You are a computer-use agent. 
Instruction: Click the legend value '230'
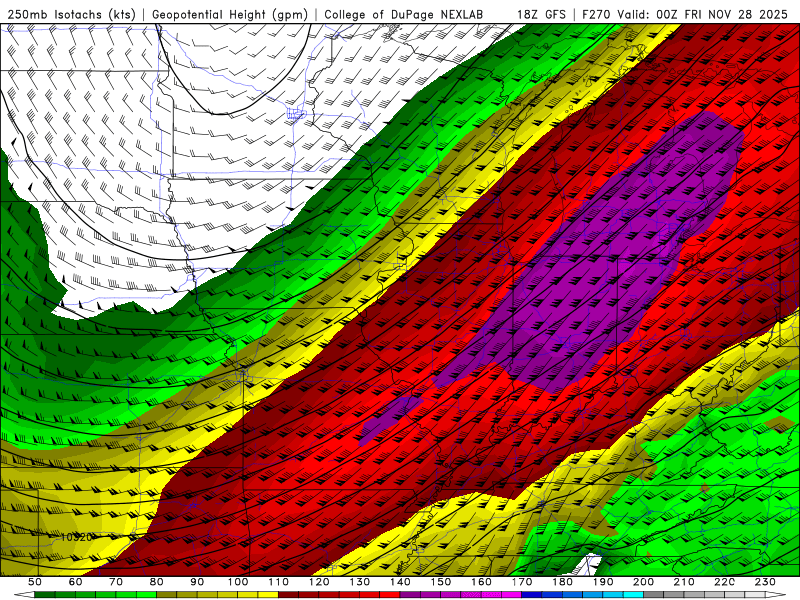pos(765,582)
